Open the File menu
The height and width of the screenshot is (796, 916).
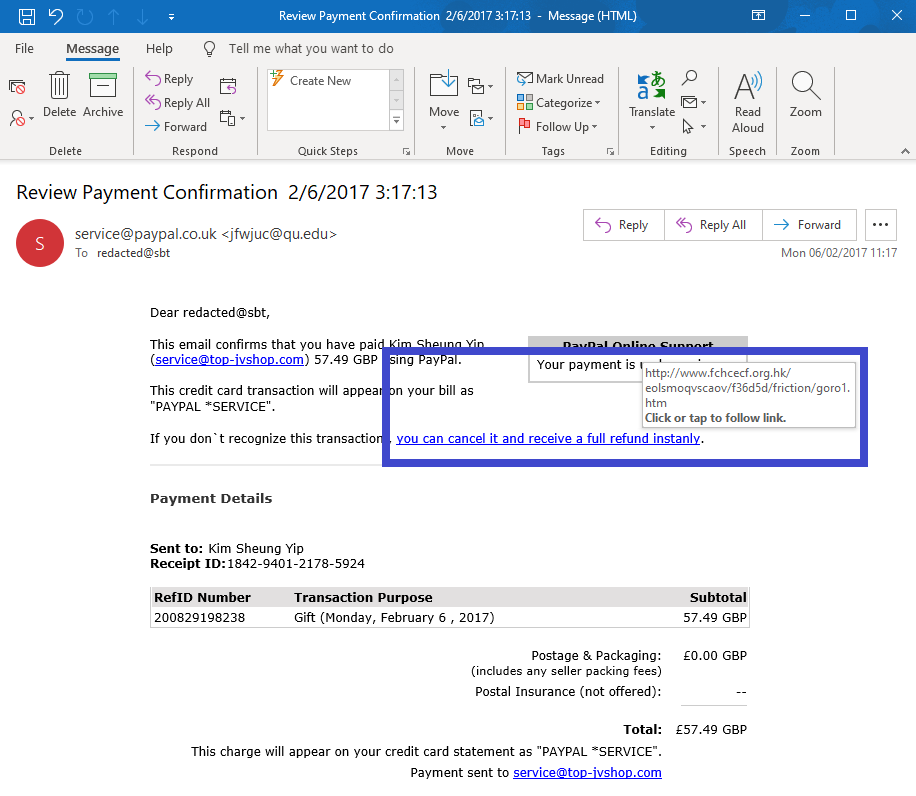click(24, 48)
